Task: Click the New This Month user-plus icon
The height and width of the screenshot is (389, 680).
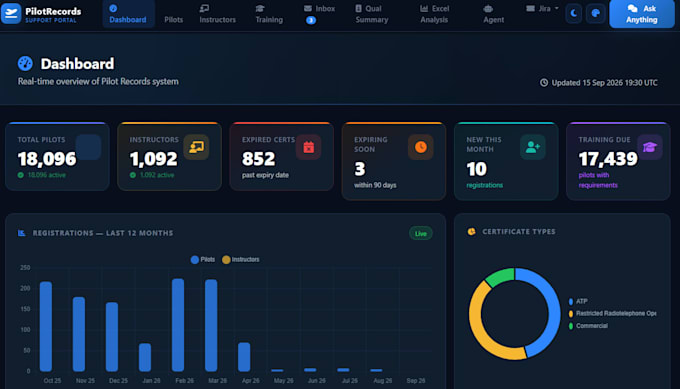Action: [533, 147]
